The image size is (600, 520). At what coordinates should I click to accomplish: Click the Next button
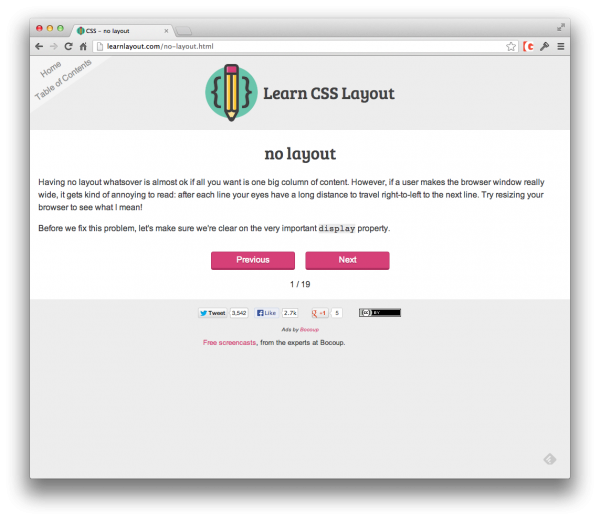coord(347,260)
